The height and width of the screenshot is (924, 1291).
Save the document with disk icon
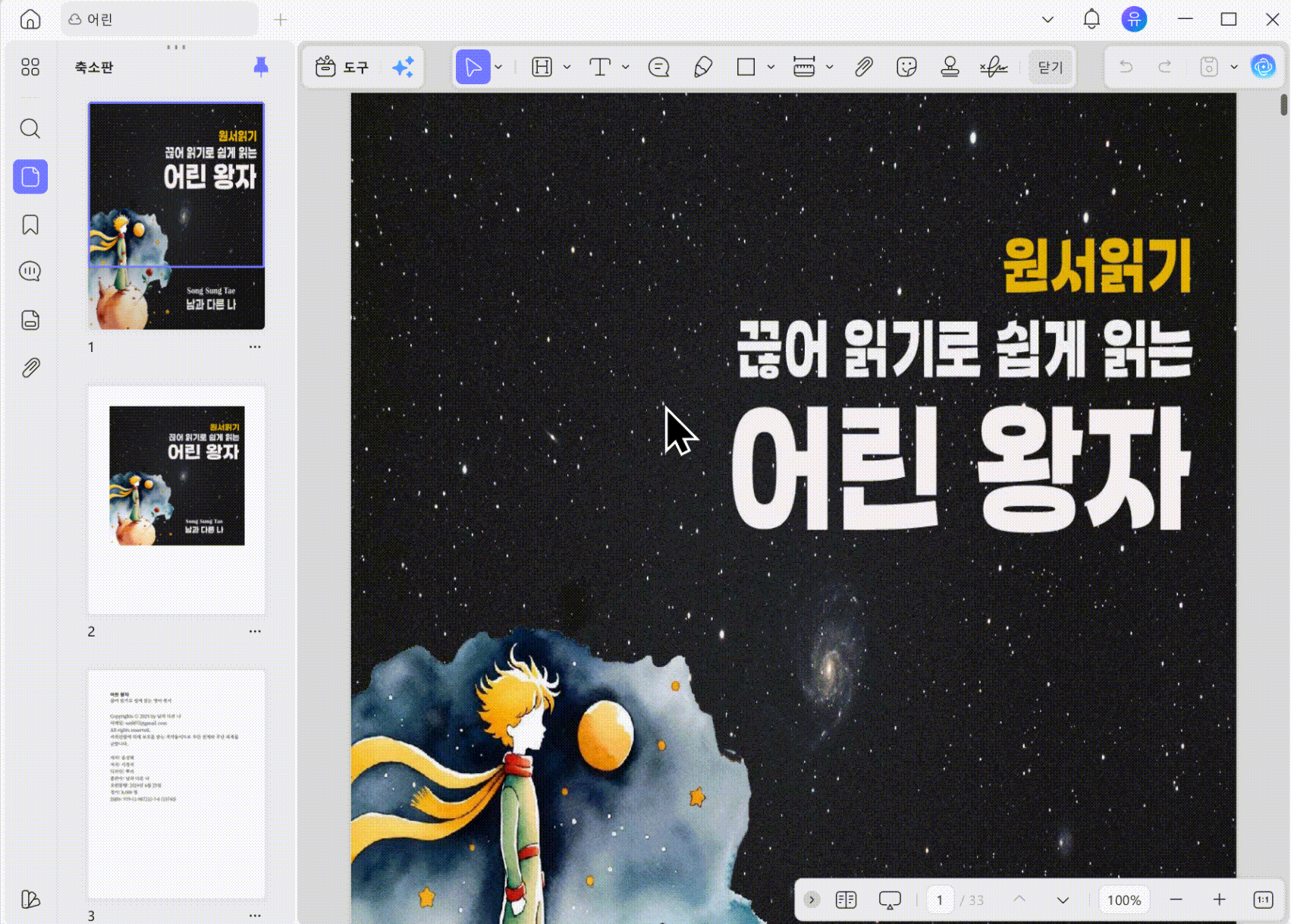click(x=1209, y=67)
